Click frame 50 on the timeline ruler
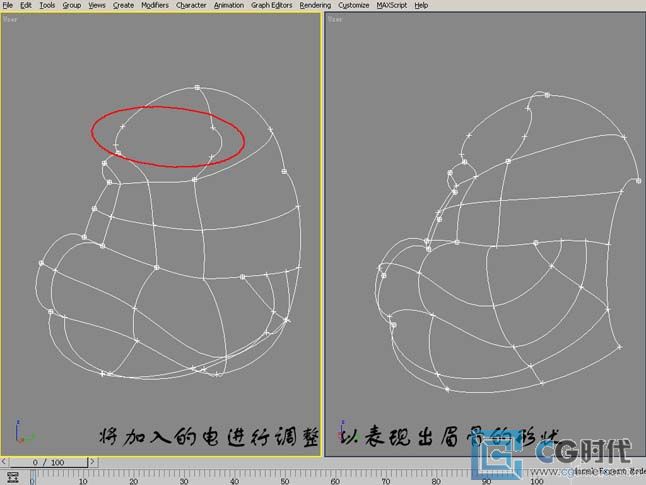 (285, 481)
